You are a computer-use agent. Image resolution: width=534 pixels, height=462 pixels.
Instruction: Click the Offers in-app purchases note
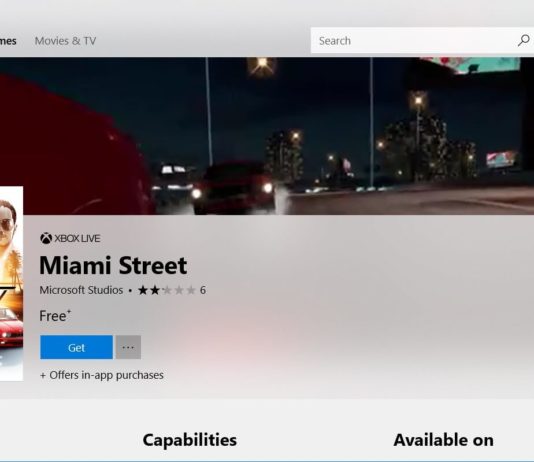[102, 375]
